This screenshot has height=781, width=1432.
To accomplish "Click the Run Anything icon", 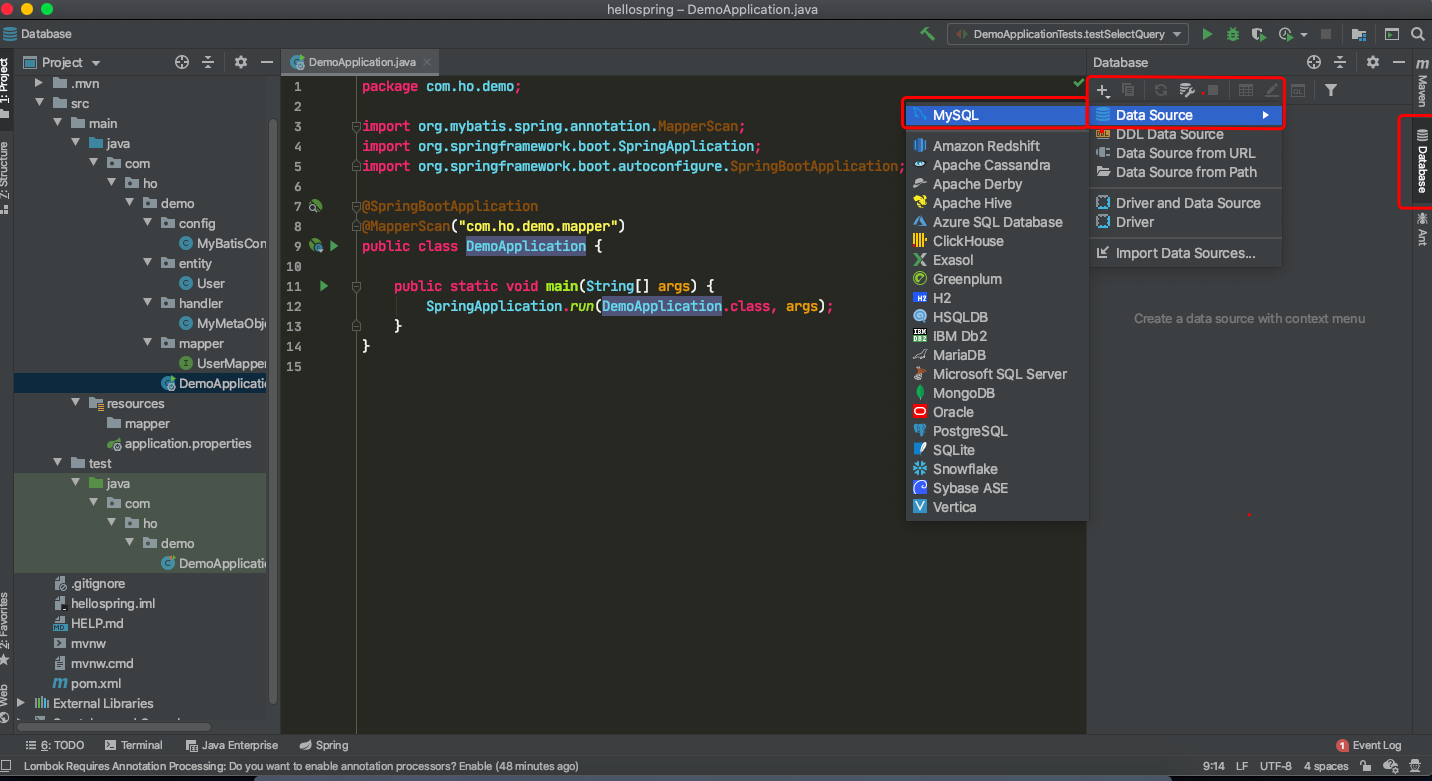I will [x=1391, y=34].
